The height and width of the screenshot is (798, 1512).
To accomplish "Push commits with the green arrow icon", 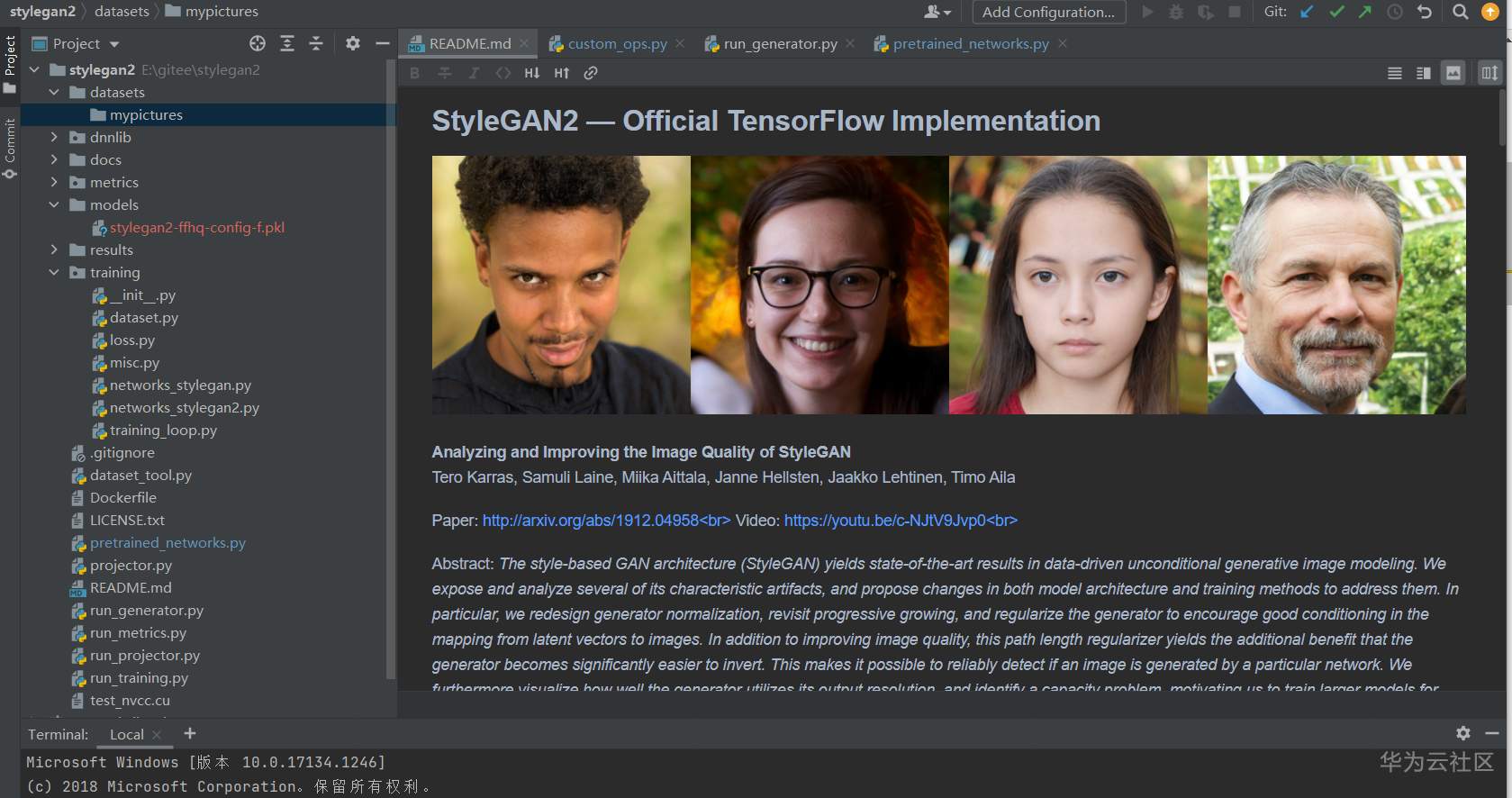I will (x=1365, y=12).
